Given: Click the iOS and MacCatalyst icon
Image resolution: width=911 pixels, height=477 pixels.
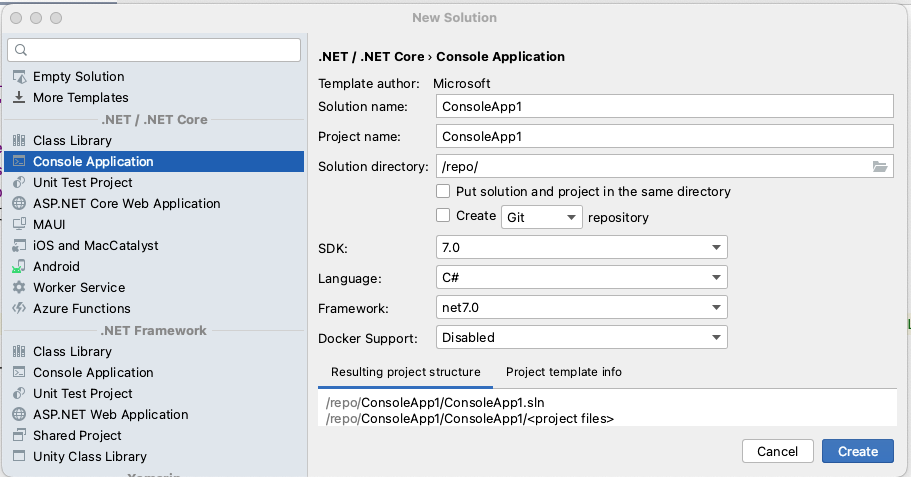Looking at the screenshot, I should click(19, 245).
